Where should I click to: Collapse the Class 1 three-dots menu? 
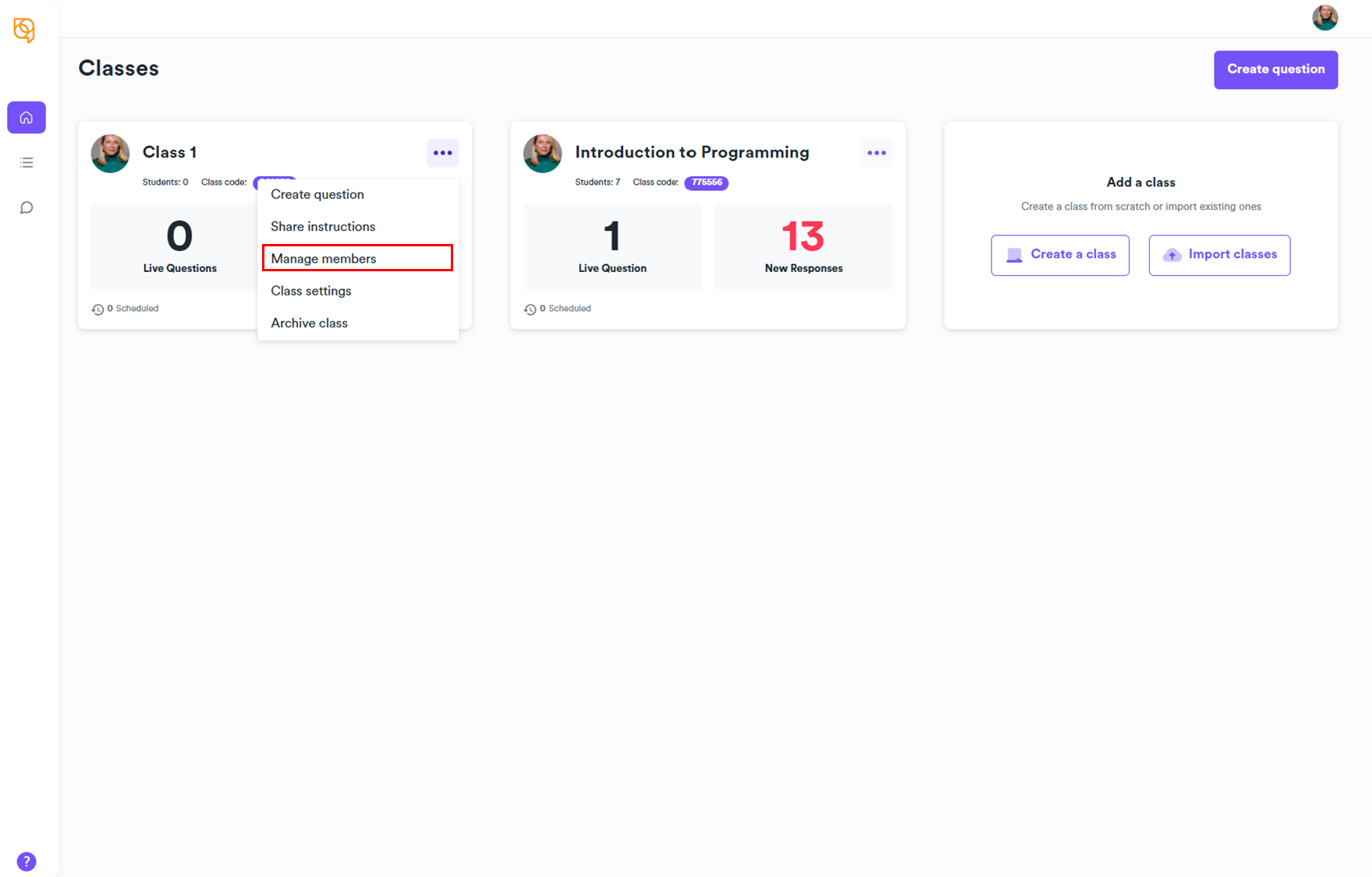[442, 153]
